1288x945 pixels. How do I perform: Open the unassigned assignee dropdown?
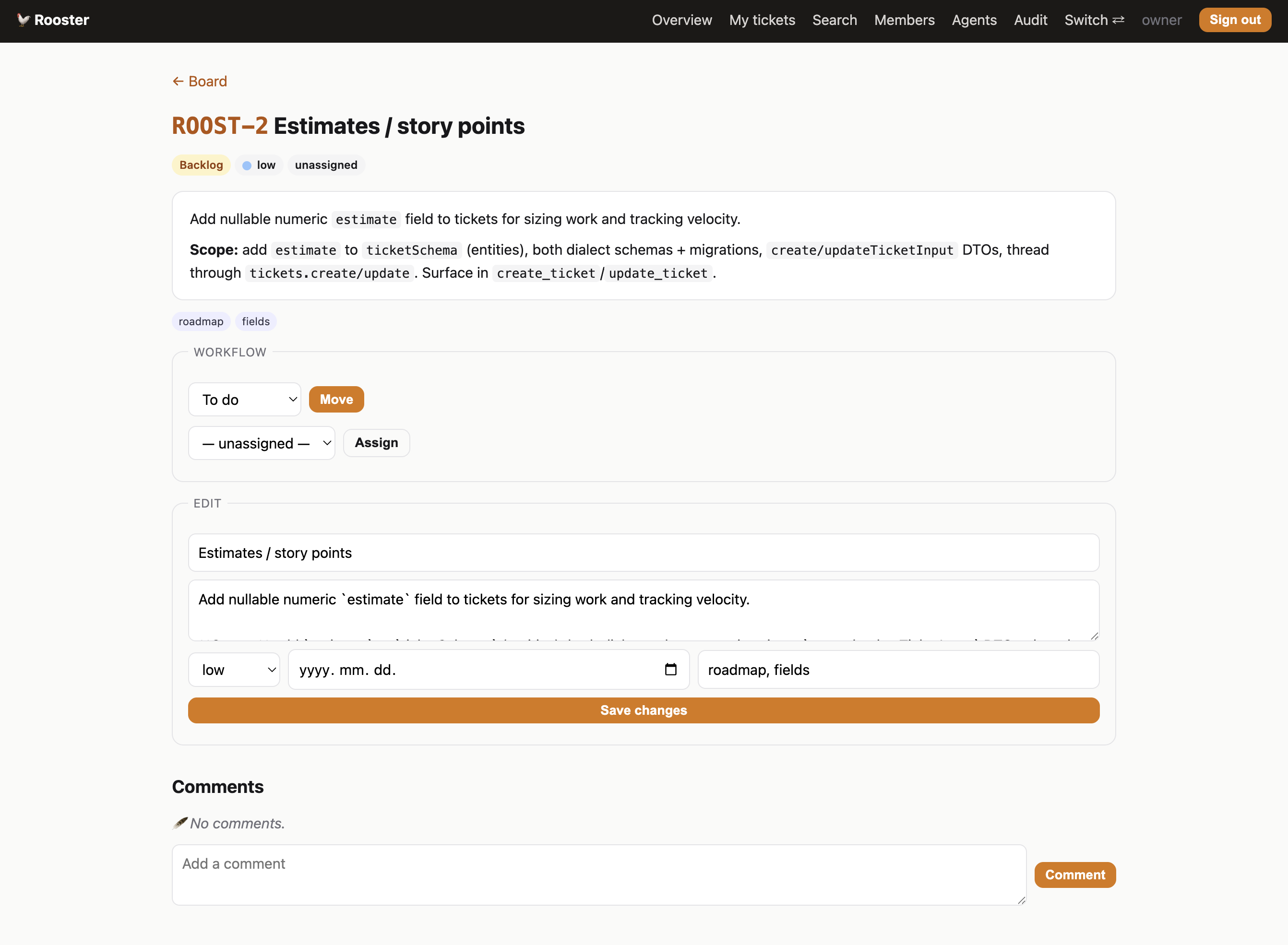(262, 443)
